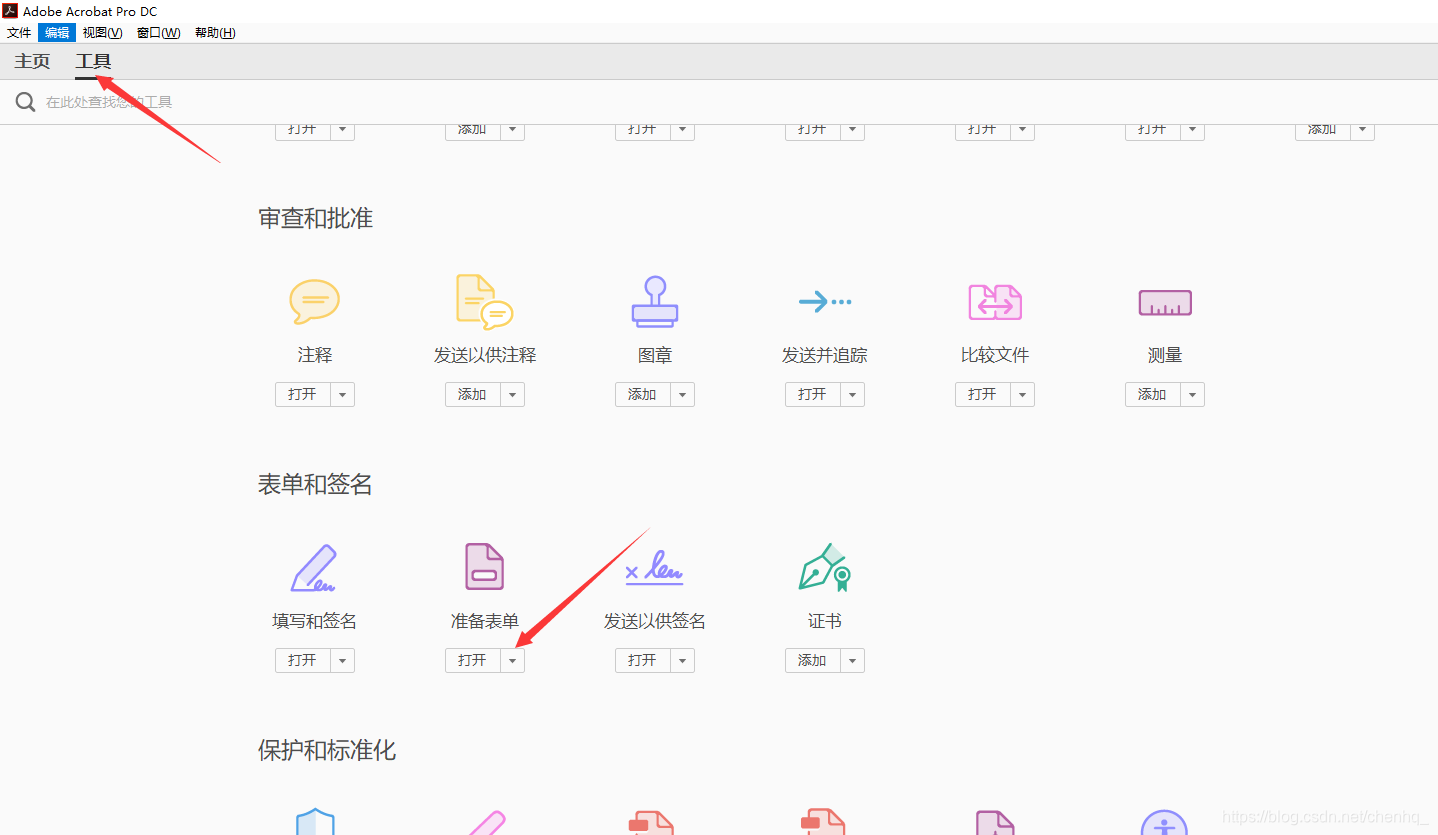
Task: Click the 注释 label text
Action: point(315,355)
